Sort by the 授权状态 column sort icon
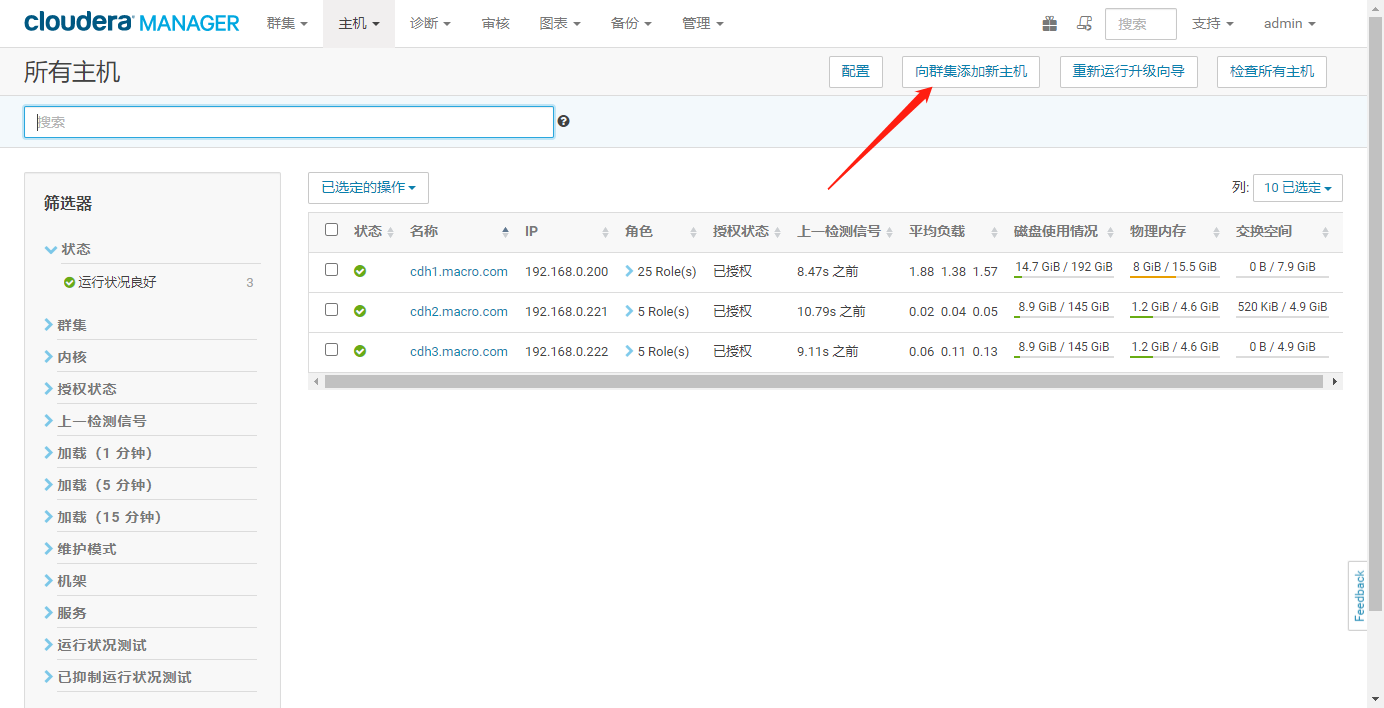The width and height of the screenshot is (1384, 708). [777, 232]
